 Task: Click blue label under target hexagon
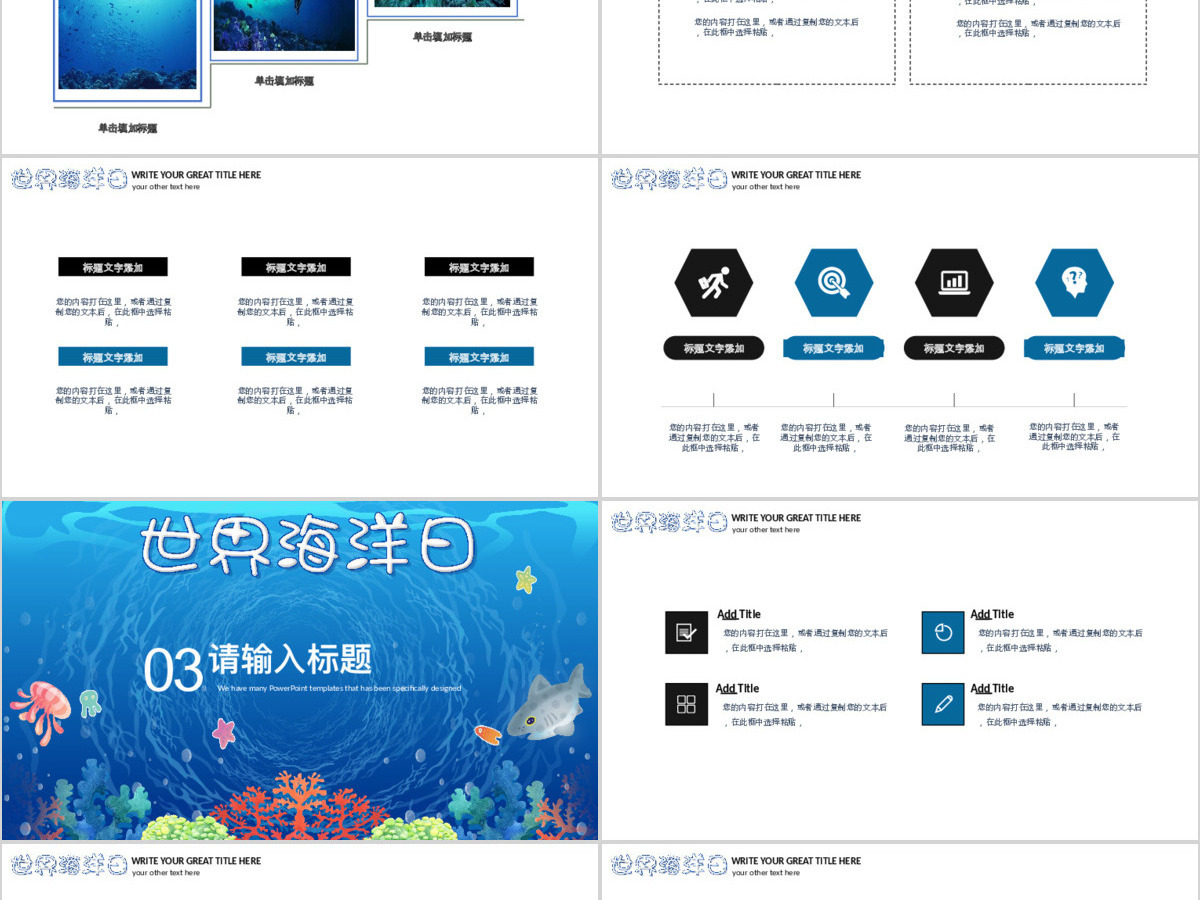[834, 348]
